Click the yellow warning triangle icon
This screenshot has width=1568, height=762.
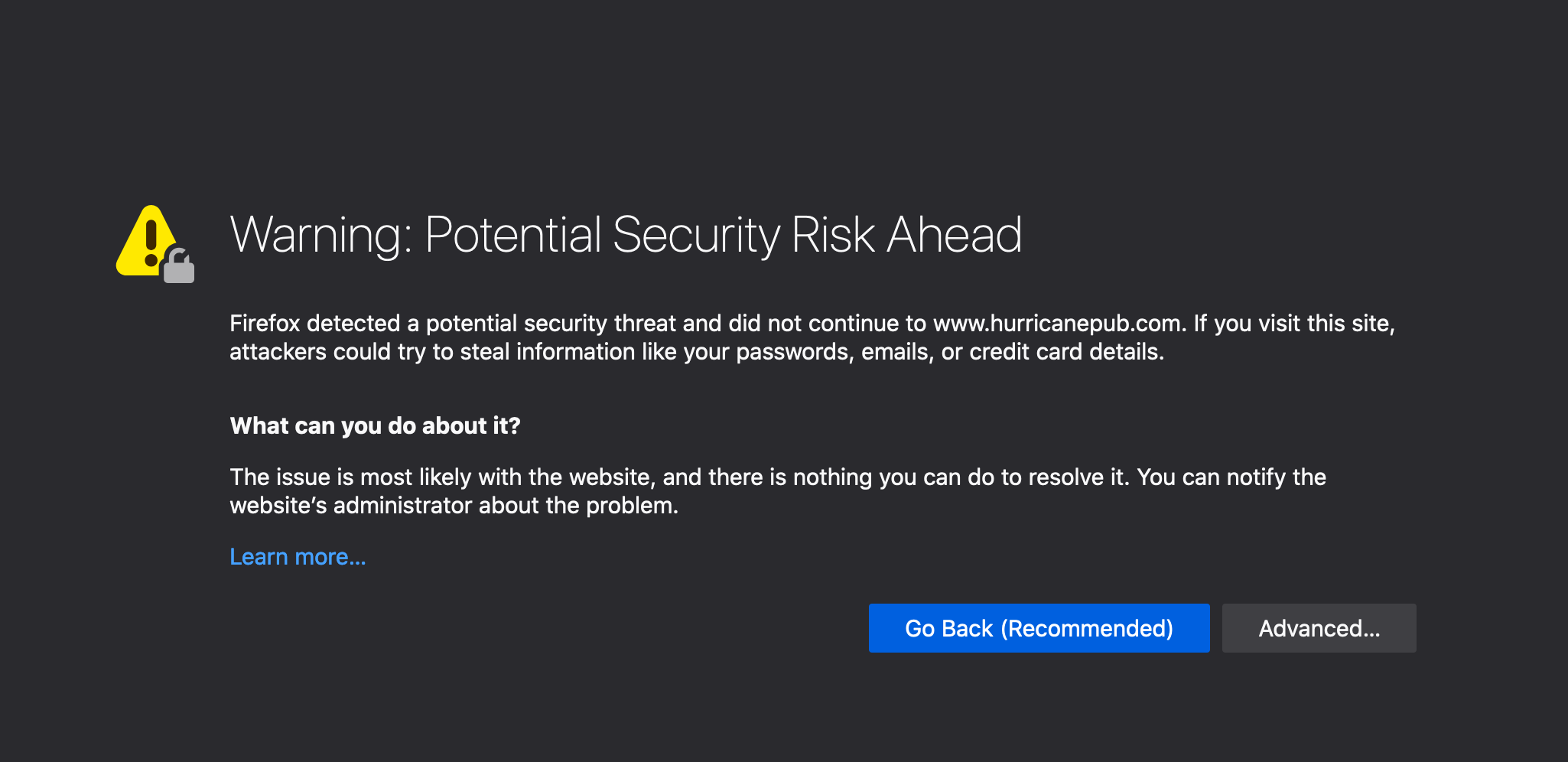145,240
